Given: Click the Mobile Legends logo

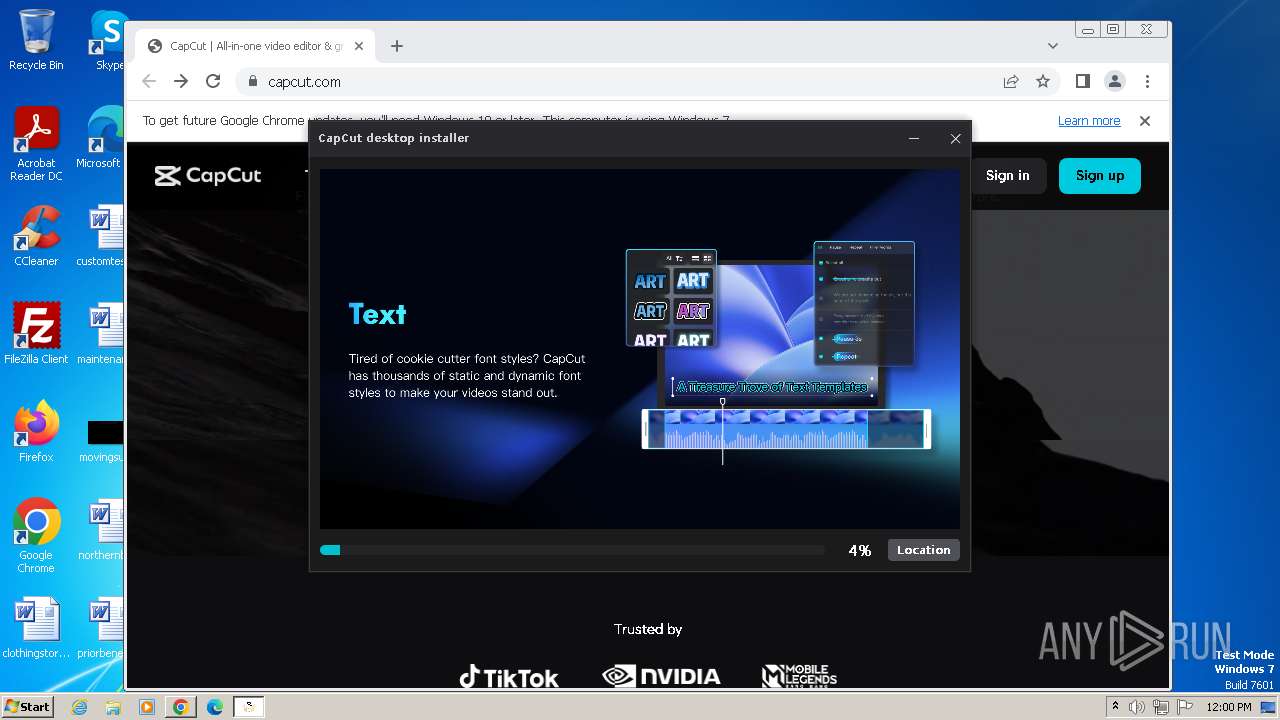Looking at the screenshot, I should click(799, 677).
